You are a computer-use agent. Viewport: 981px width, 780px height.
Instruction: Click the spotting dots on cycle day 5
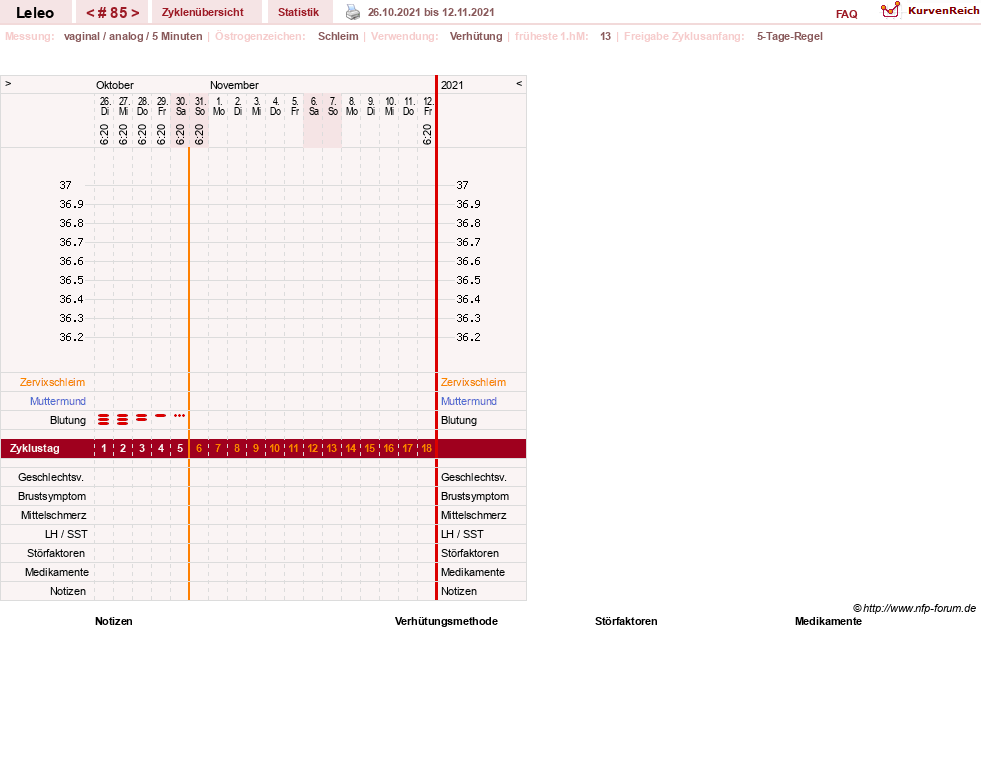point(180,415)
